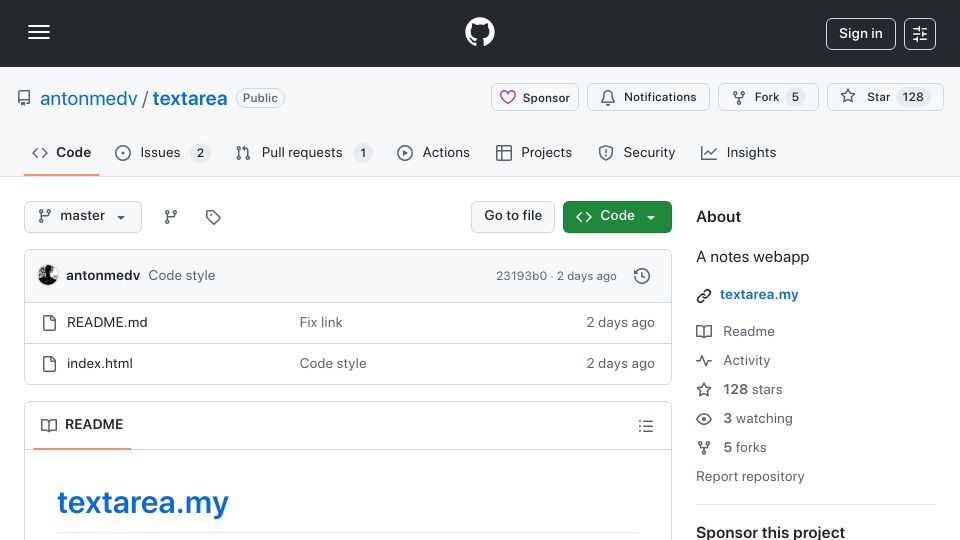Screen dimensions: 960x540
Task: Expand the green Code dropdown
Action: pos(617,217)
